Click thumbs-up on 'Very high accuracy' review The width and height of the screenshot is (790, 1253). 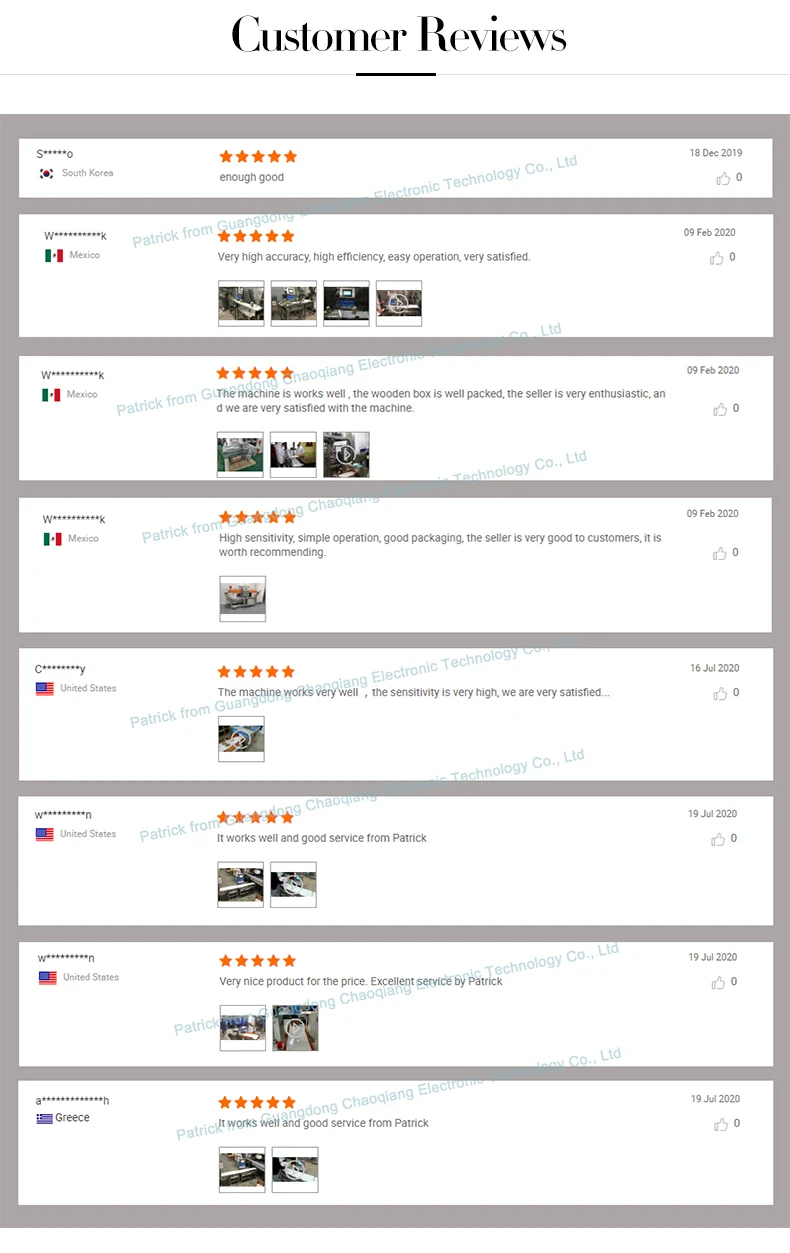tap(717, 258)
